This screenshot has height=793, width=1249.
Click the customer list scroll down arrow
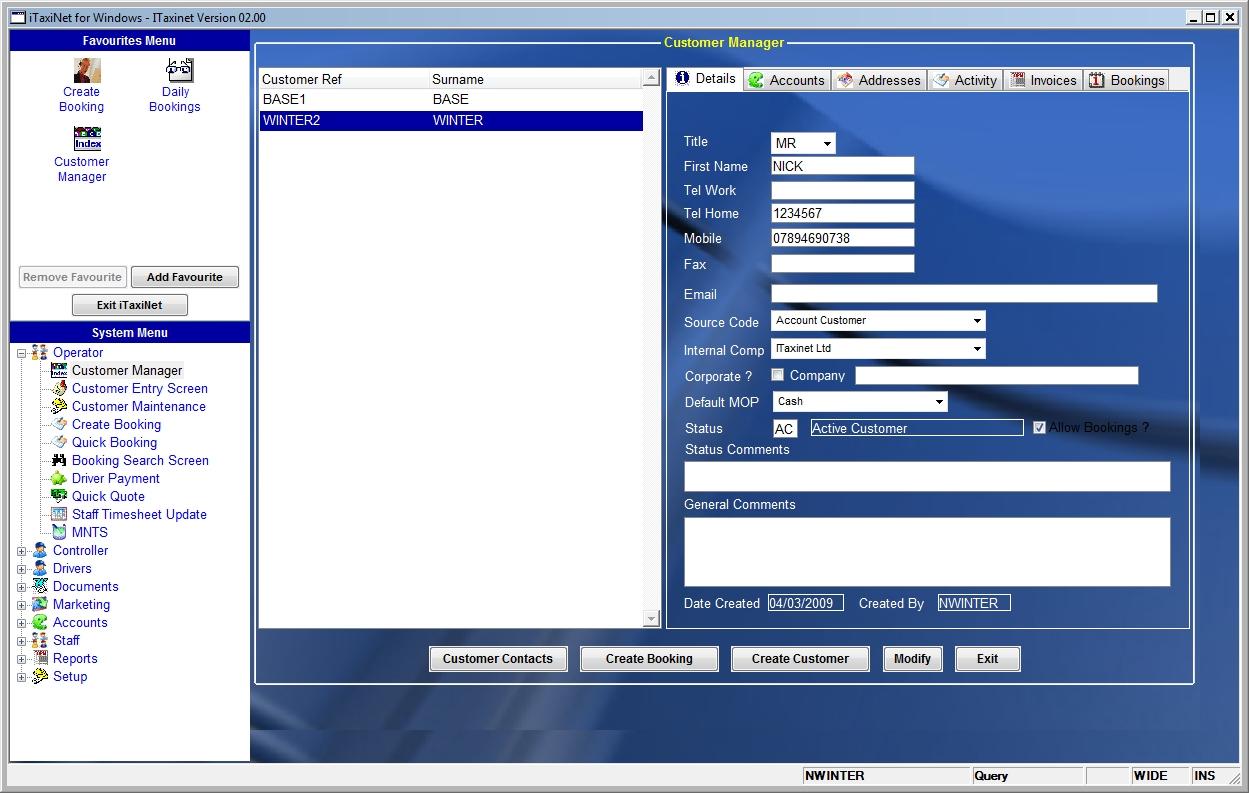652,619
